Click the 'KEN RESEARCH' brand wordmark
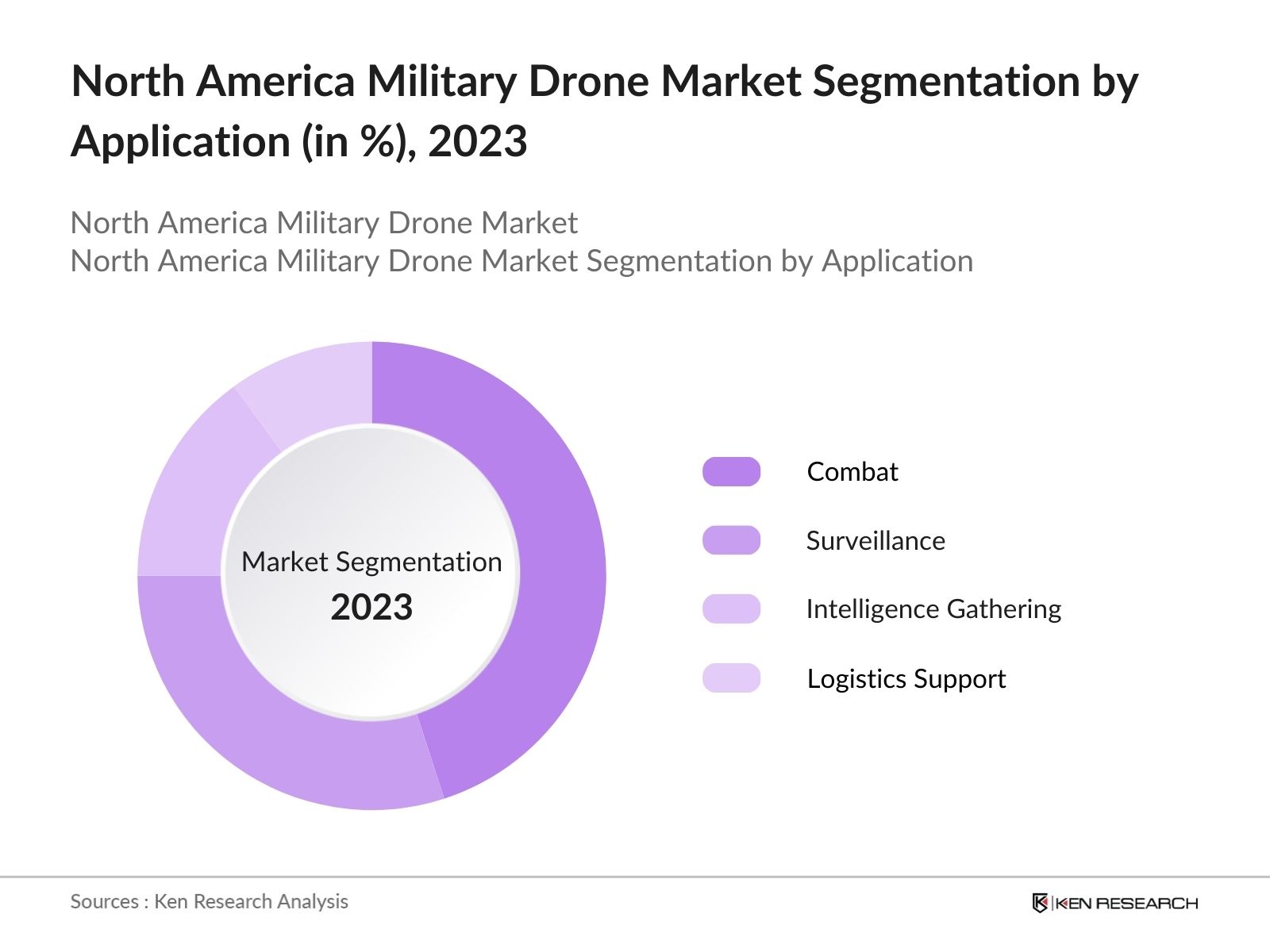1270x952 pixels. pyautogui.click(x=1126, y=903)
